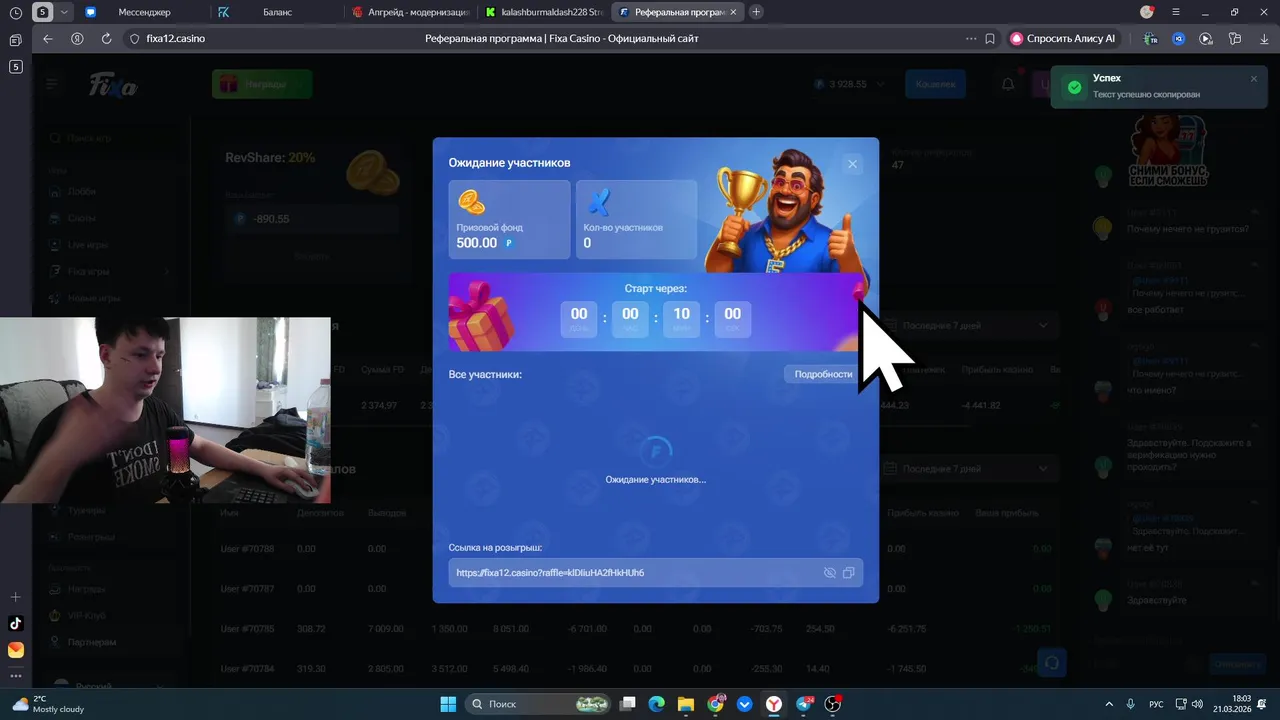
Task: Expand the tab group chevron dropdown
Action: tap(65, 12)
